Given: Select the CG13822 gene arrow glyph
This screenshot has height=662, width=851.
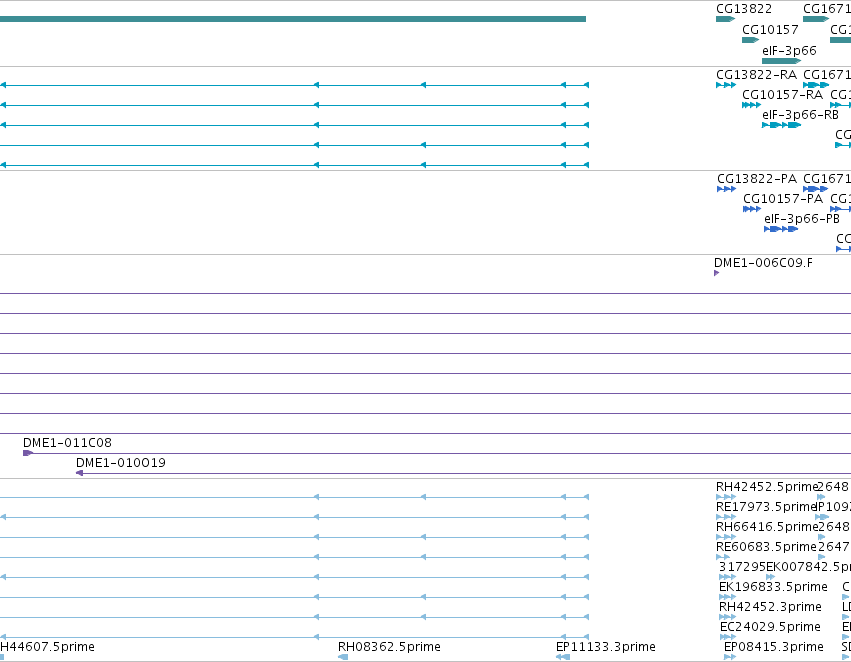Looking at the screenshot, I should coord(726,19).
